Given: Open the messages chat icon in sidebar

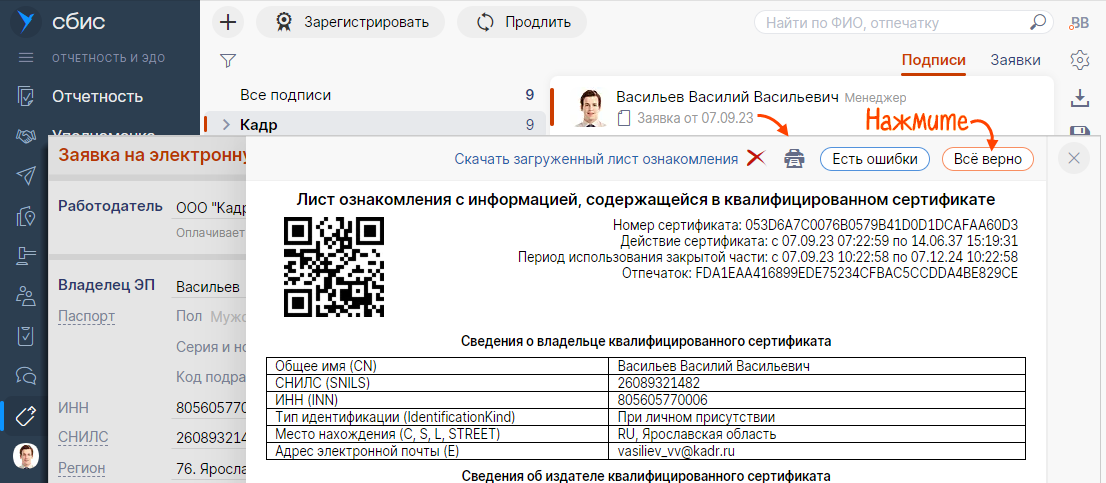Looking at the screenshot, I should [x=26, y=375].
